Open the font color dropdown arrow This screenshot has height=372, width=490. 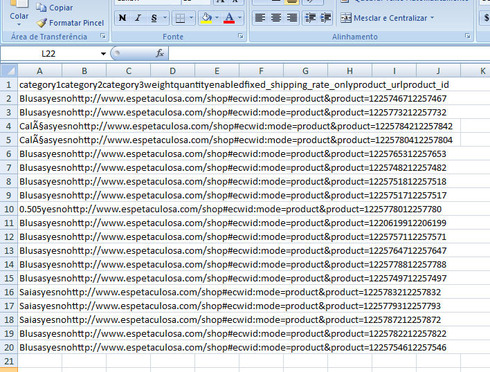pos(240,18)
